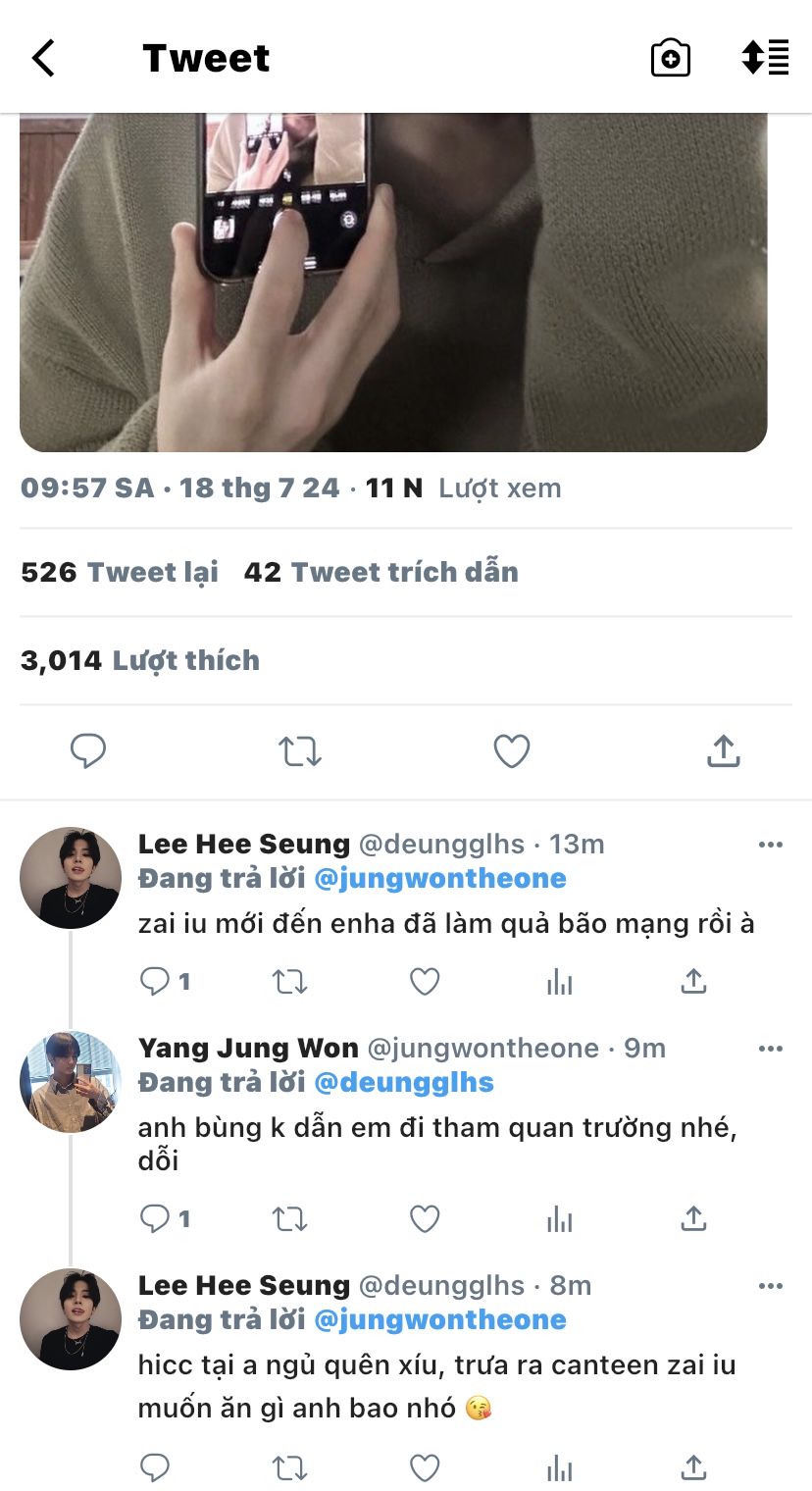View analytics of Yang Jung Won's reply
The image size is (812, 1491).
click(x=559, y=1218)
